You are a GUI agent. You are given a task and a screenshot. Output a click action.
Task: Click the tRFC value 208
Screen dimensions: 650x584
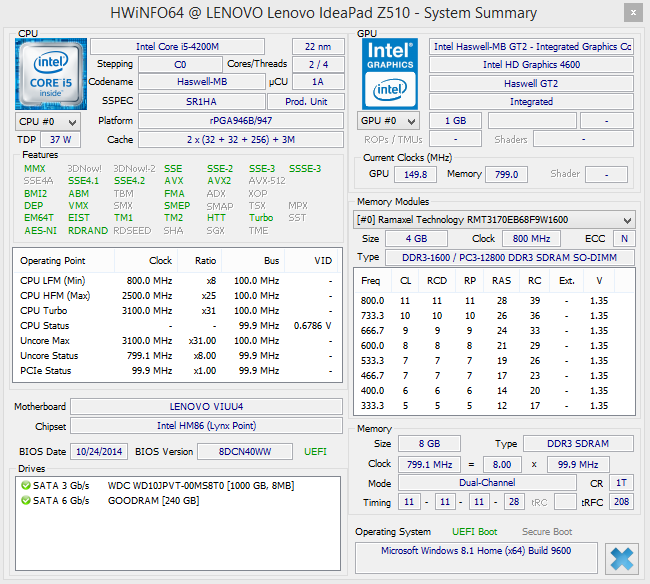coord(621,502)
